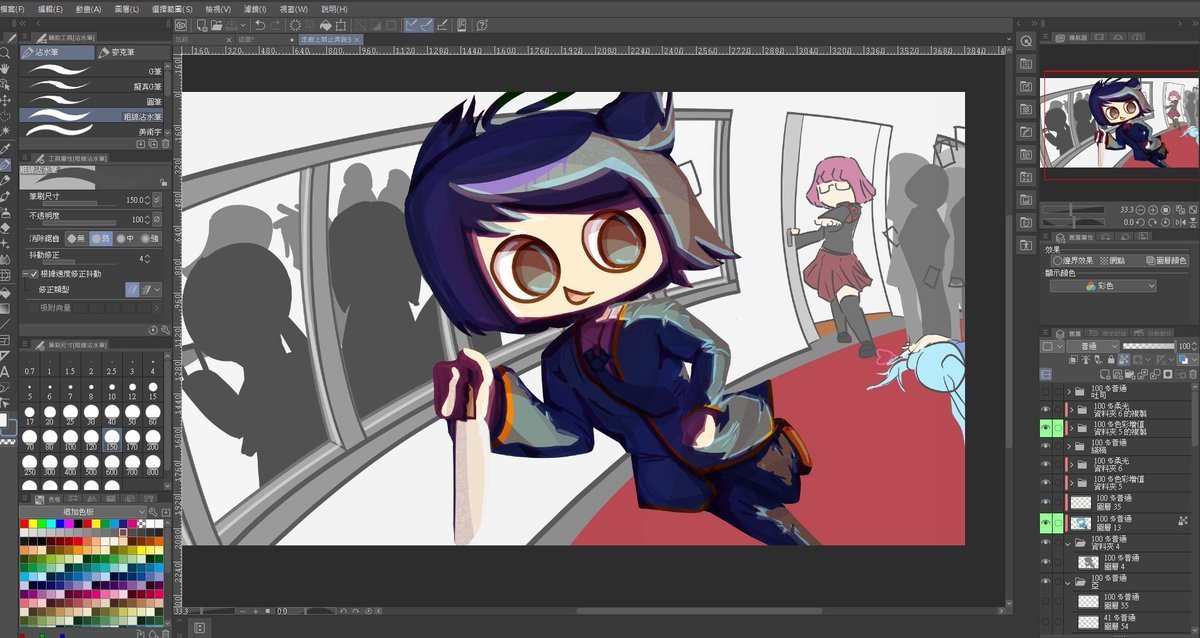Set anti-aliasing to 中
This screenshot has height=638, width=1200.
click(125, 238)
